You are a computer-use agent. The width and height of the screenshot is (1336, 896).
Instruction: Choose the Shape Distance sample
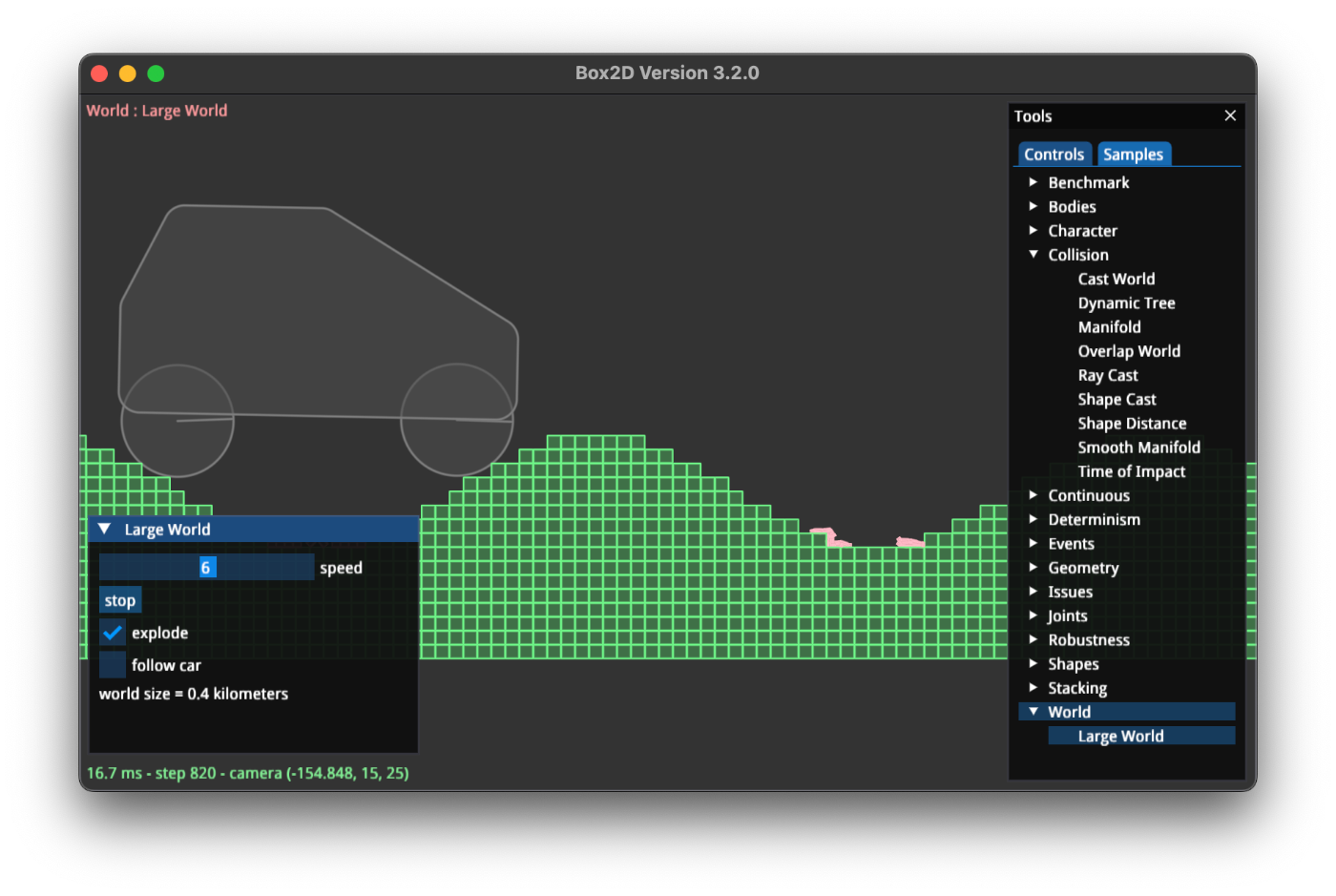(1132, 424)
